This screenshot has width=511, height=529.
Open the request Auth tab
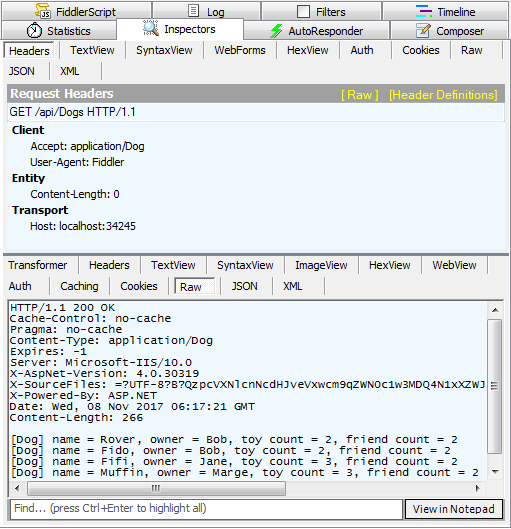coord(362,50)
